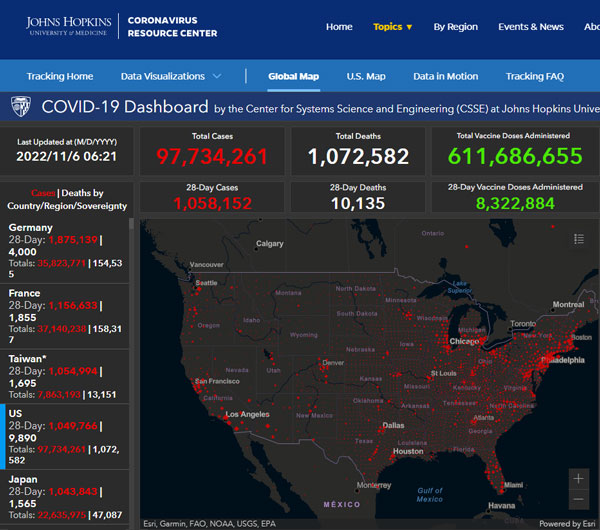Click the Coronavirus Resource Center title
The height and width of the screenshot is (530, 600).
172,26
